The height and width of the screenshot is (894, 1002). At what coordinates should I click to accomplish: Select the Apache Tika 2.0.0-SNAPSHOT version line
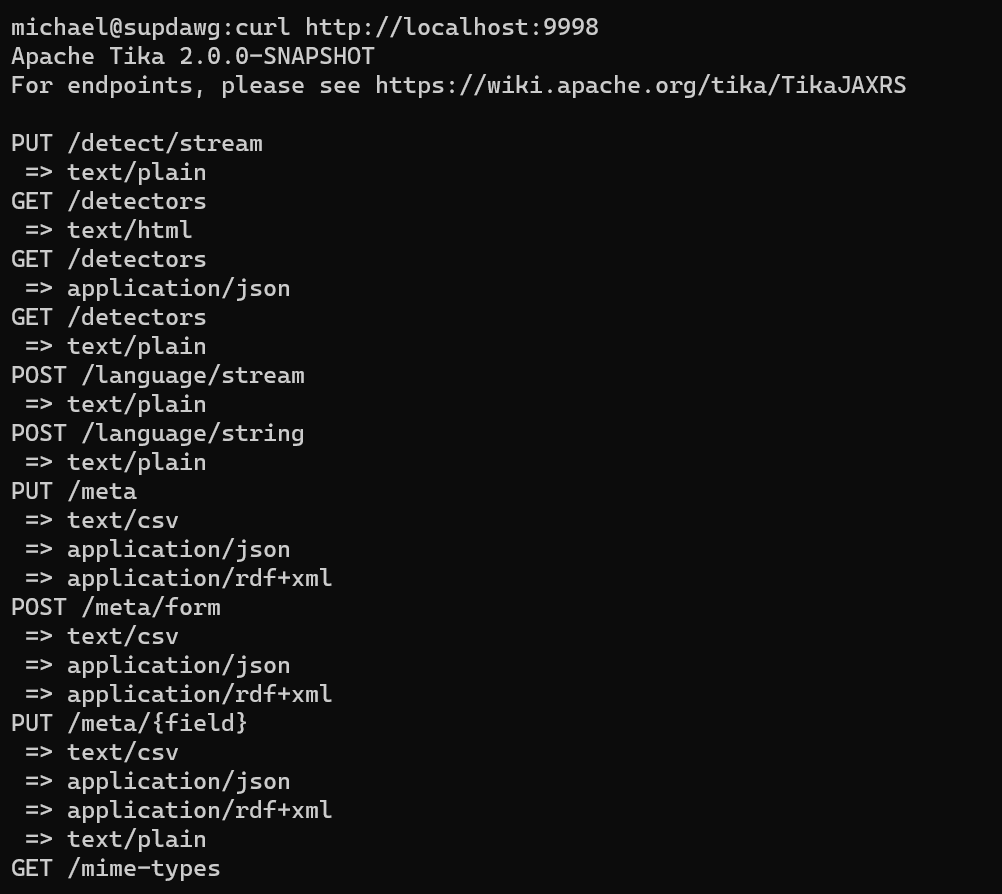tap(193, 56)
